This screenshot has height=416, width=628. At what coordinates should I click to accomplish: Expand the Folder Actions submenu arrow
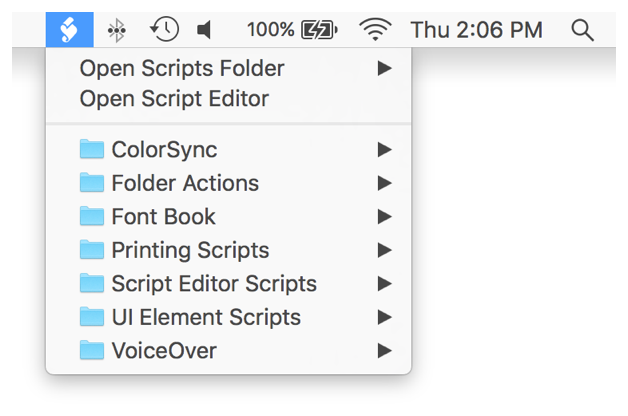383,184
